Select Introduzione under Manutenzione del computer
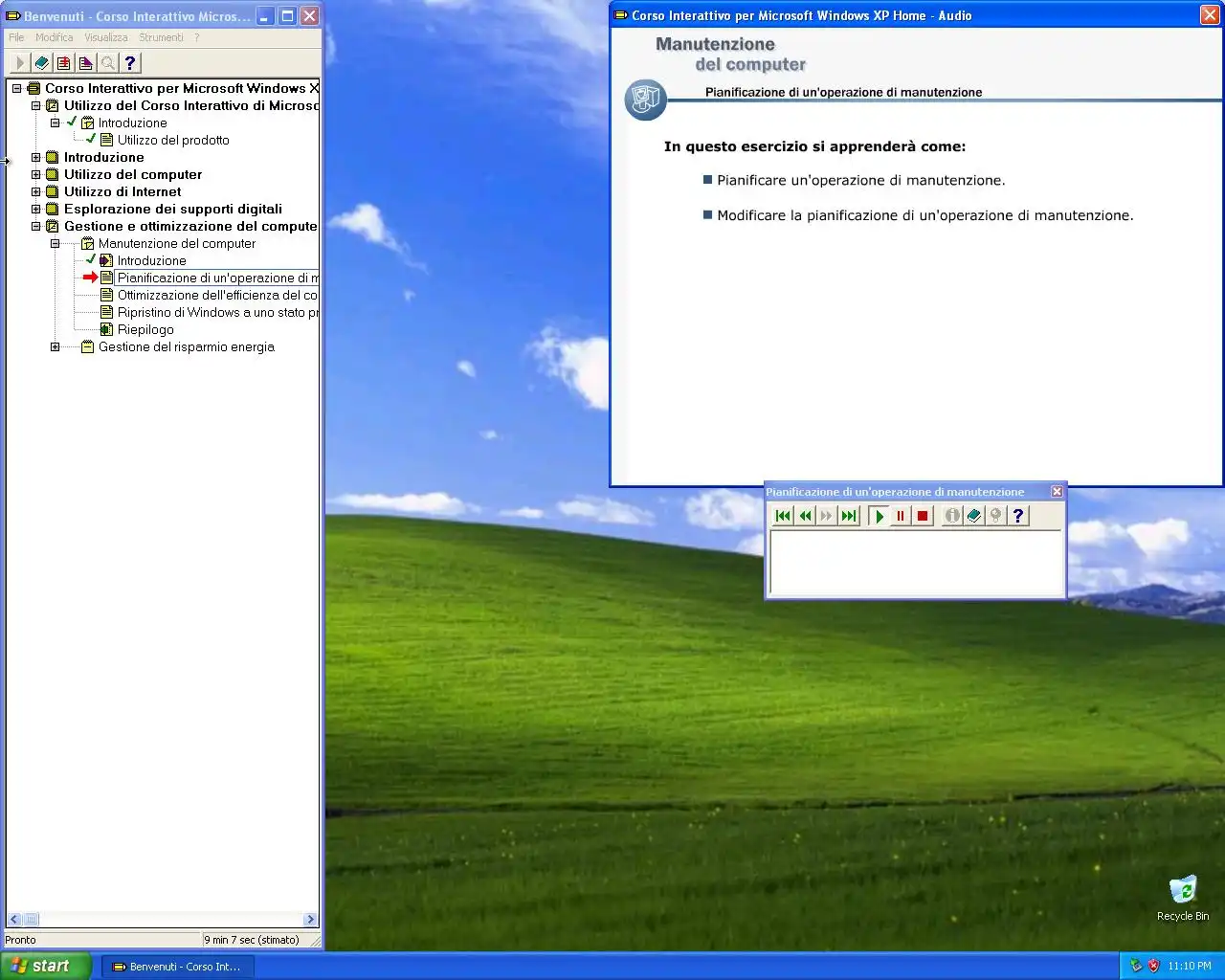Viewport: 1225px width, 980px height. coord(151,260)
